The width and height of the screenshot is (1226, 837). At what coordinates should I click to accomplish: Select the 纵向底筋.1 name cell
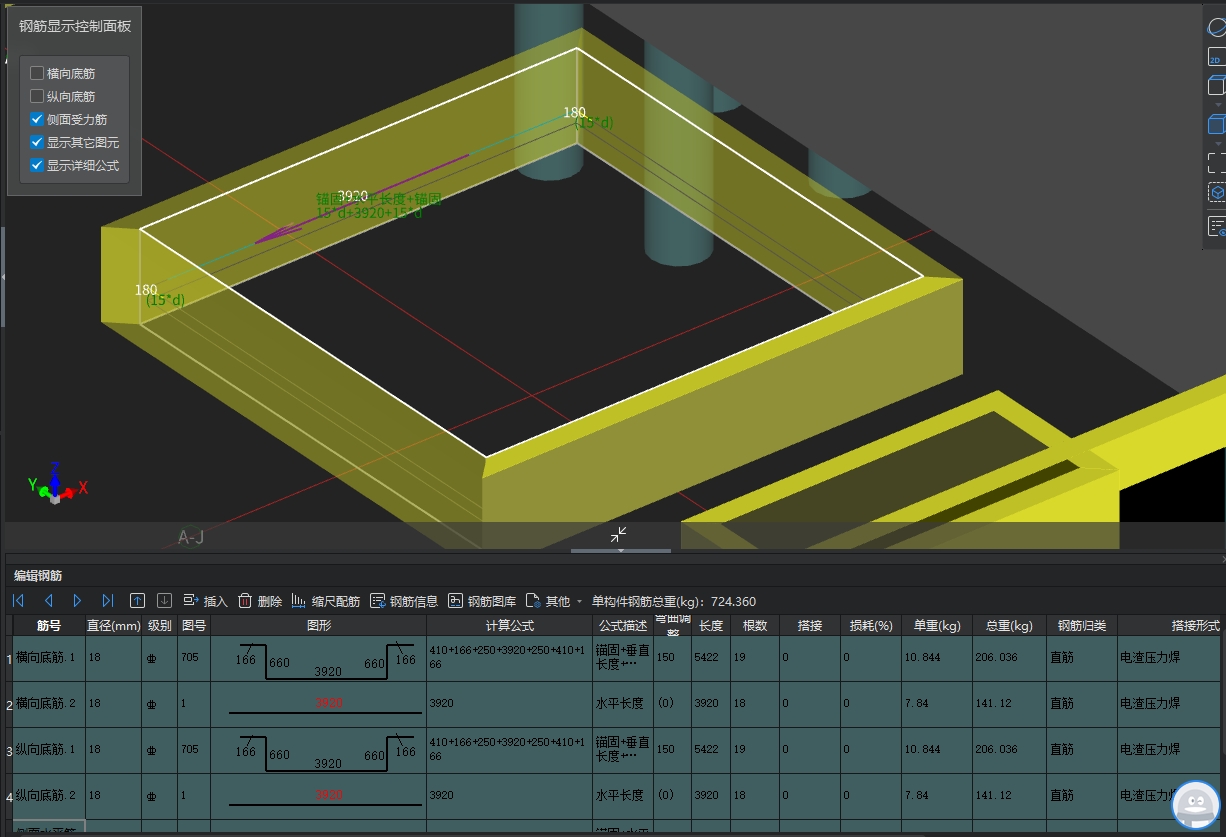(x=49, y=750)
